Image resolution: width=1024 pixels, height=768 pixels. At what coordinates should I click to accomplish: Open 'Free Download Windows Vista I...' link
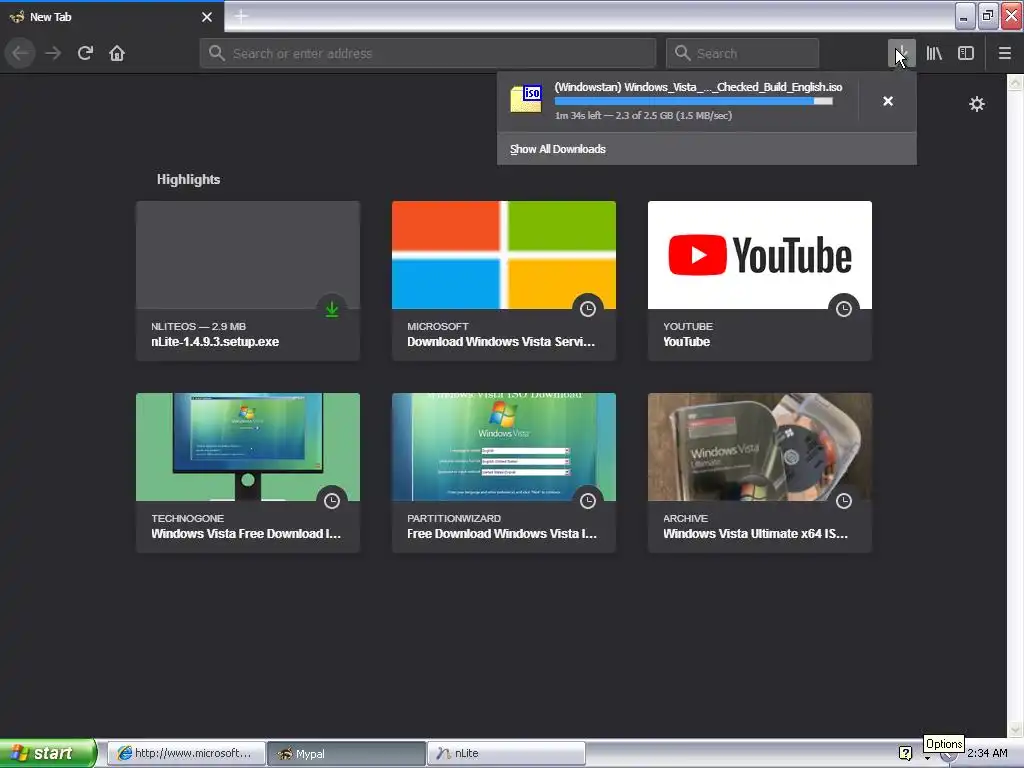tap(502, 534)
